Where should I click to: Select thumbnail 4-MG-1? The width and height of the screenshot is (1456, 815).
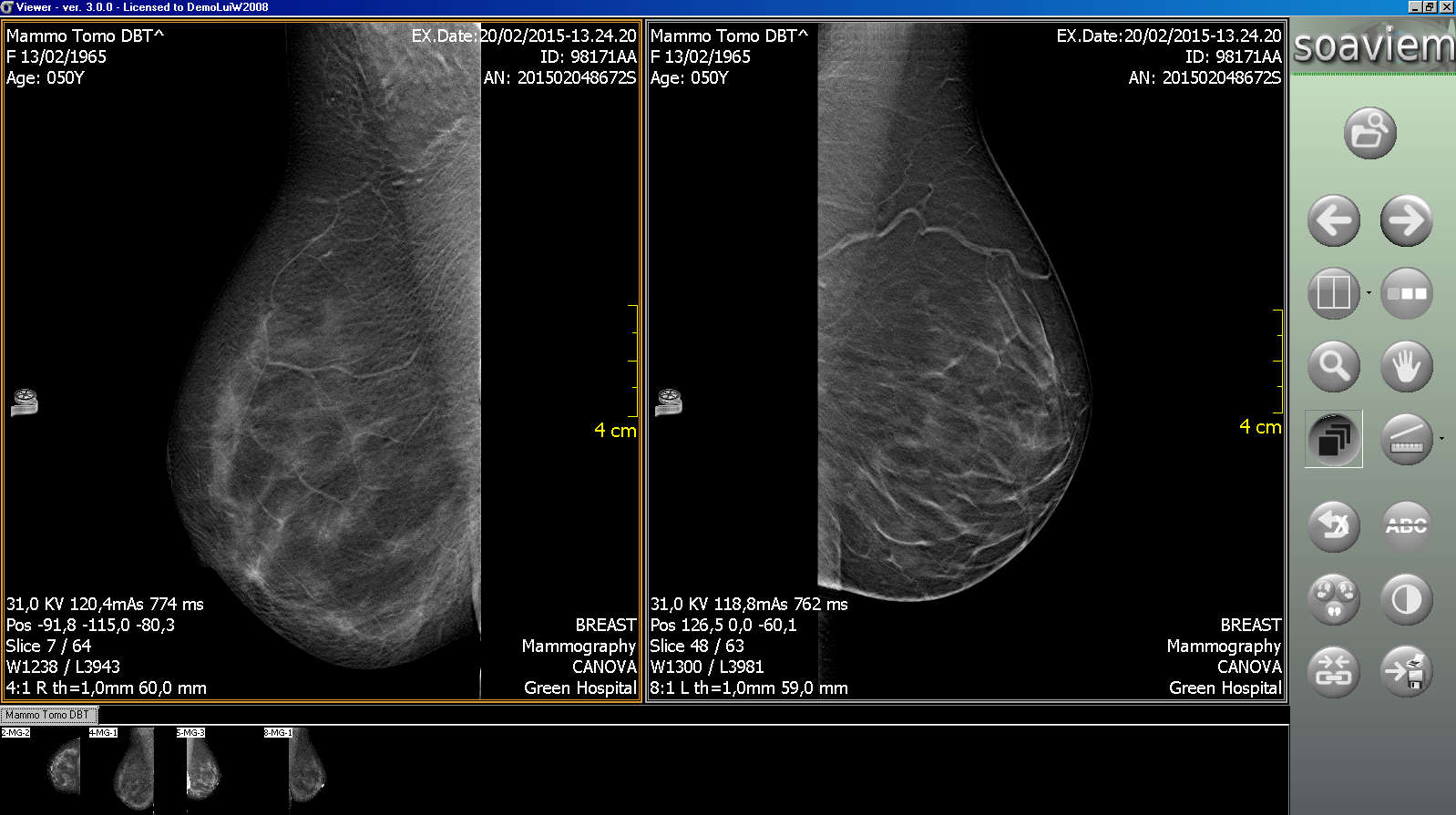click(x=129, y=769)
